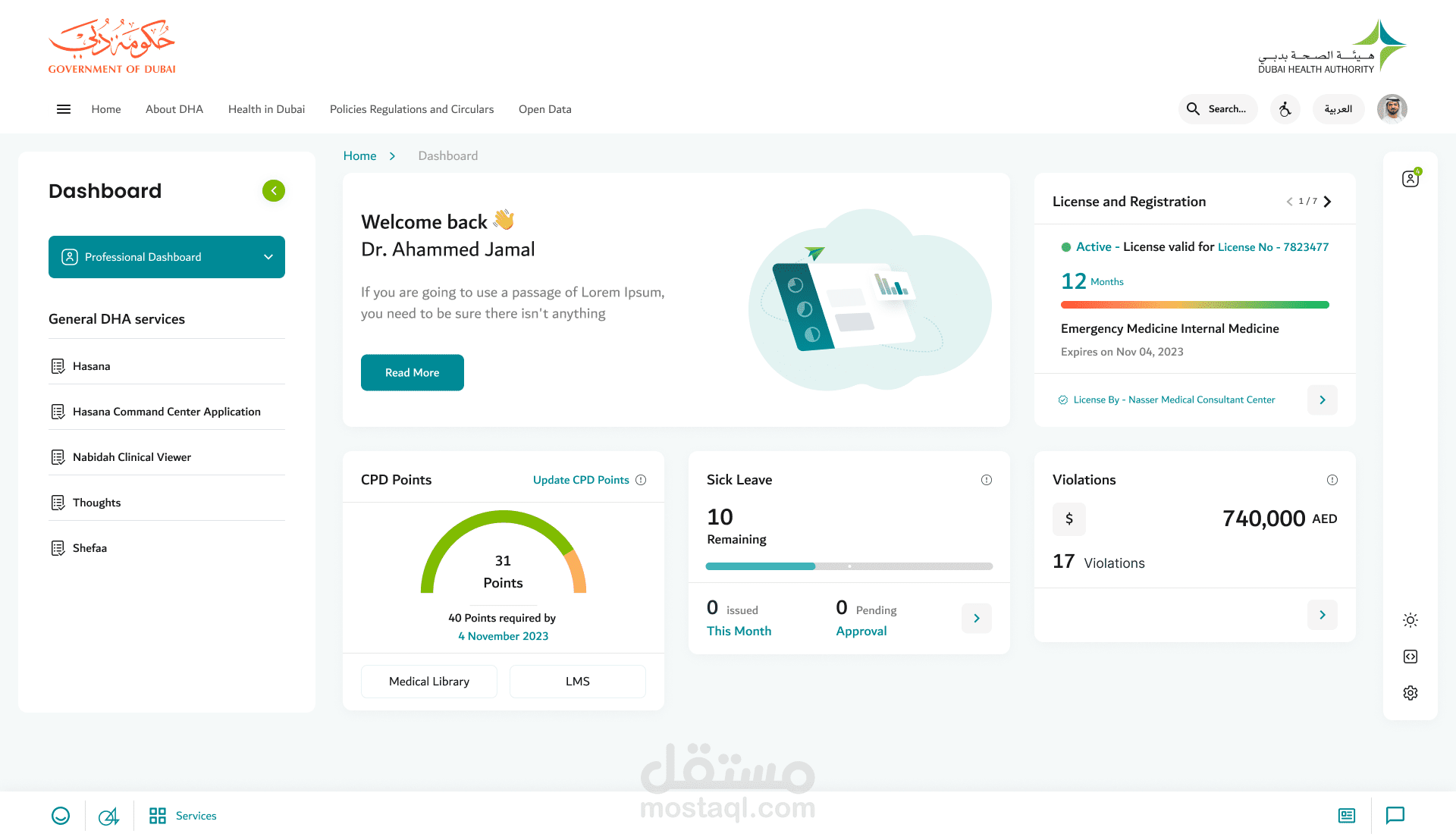The height and width of the screenshot is (840, 1456).
Task: Open the chat bubble icon at bottom
Action: pyautogui.click(x=1395, y=815)
